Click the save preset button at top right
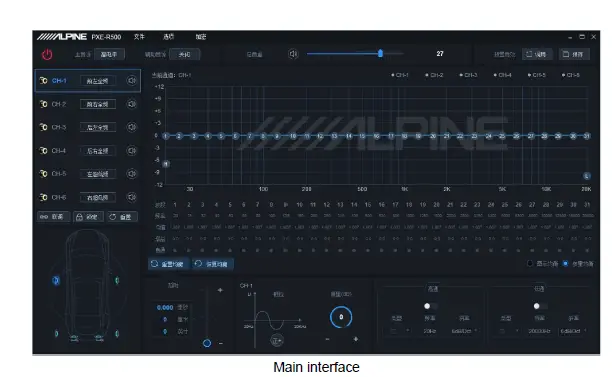612x377 pixels. pyautogui.click(x=573, y=54)
